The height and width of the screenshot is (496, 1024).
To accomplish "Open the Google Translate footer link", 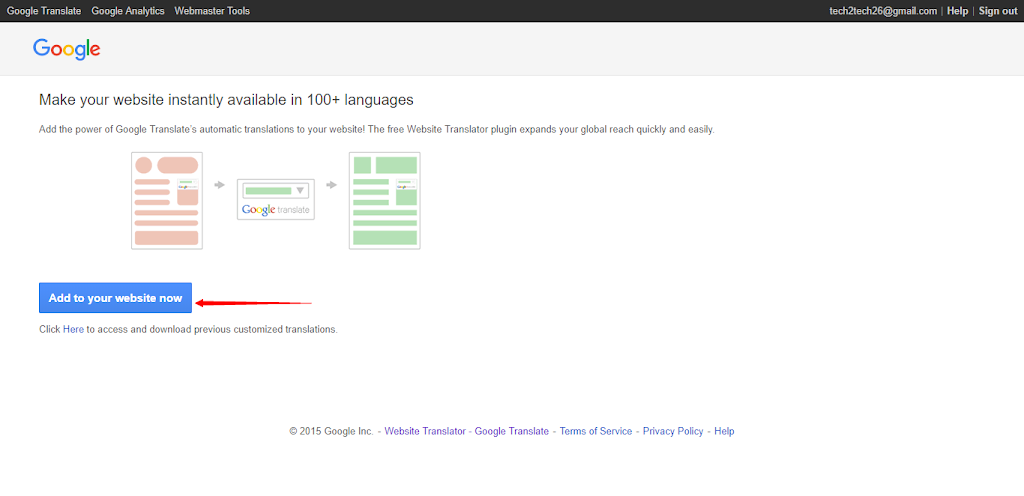I will click(x=511, y=431).
